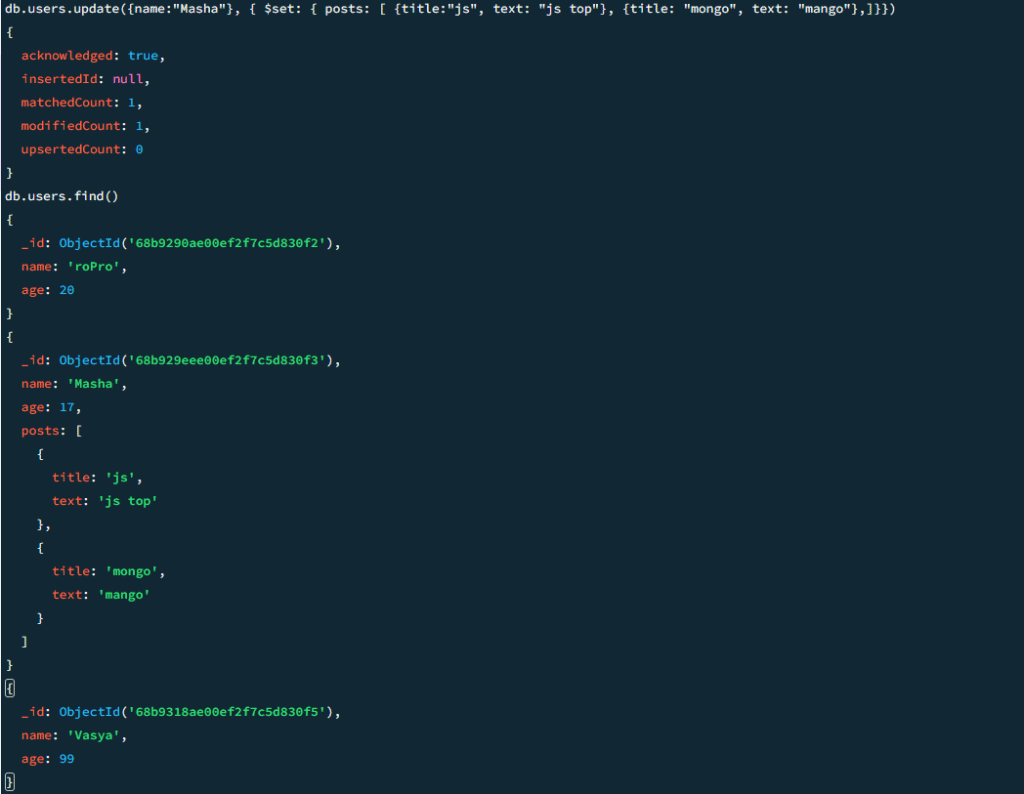Click the age value 17
The width and height of the screenshot is (1024, 794).
(x=66, y=407)
